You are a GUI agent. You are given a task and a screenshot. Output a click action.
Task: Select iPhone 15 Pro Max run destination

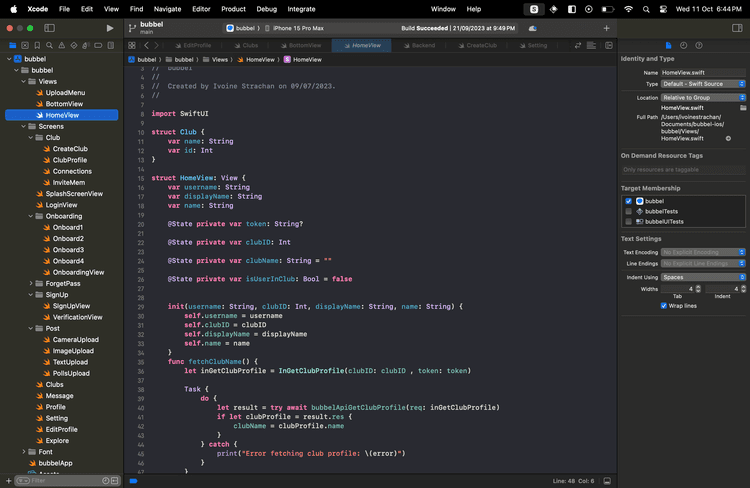(294, 28)
